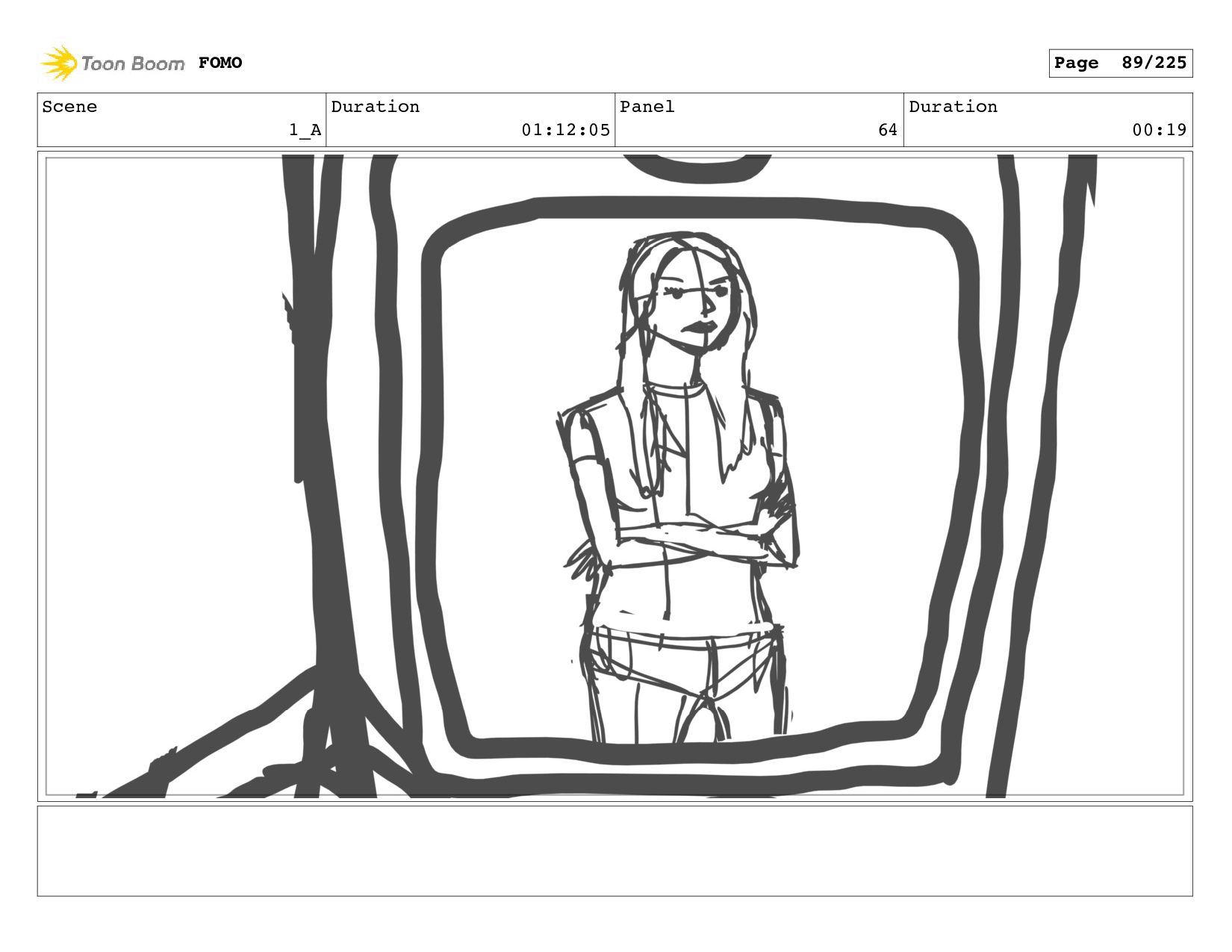This screenshot has width=1232, height=952.
Task: Click the Page 89/225 box
Action: (1120, 63)
